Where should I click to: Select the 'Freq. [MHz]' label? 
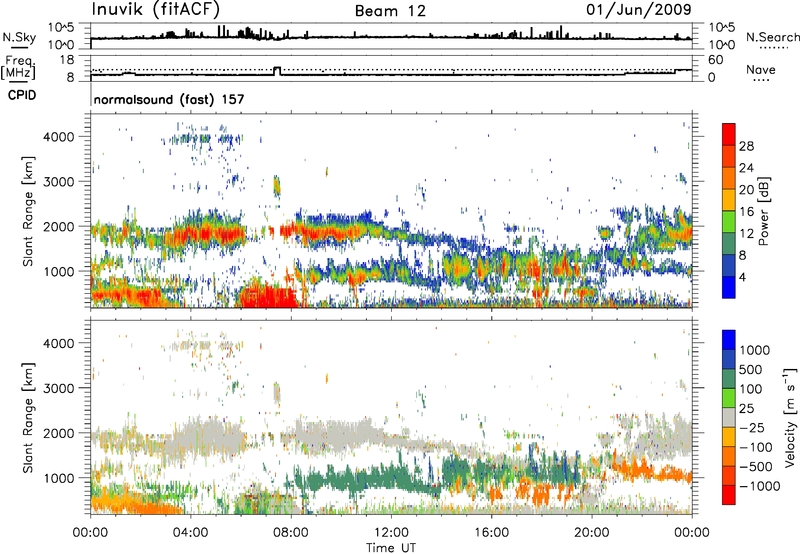[x=18, y=67]
